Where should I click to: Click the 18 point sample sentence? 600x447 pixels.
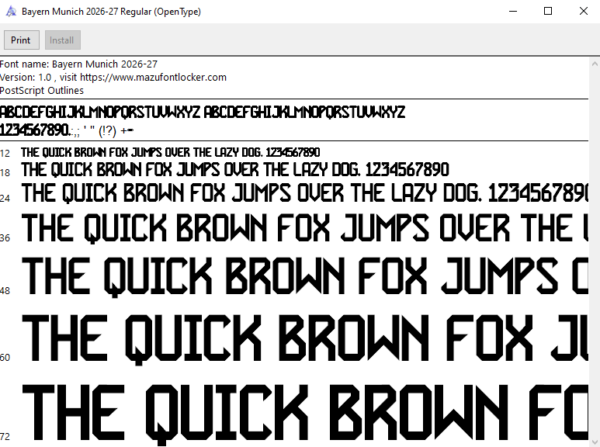click(x=235, y=170)
